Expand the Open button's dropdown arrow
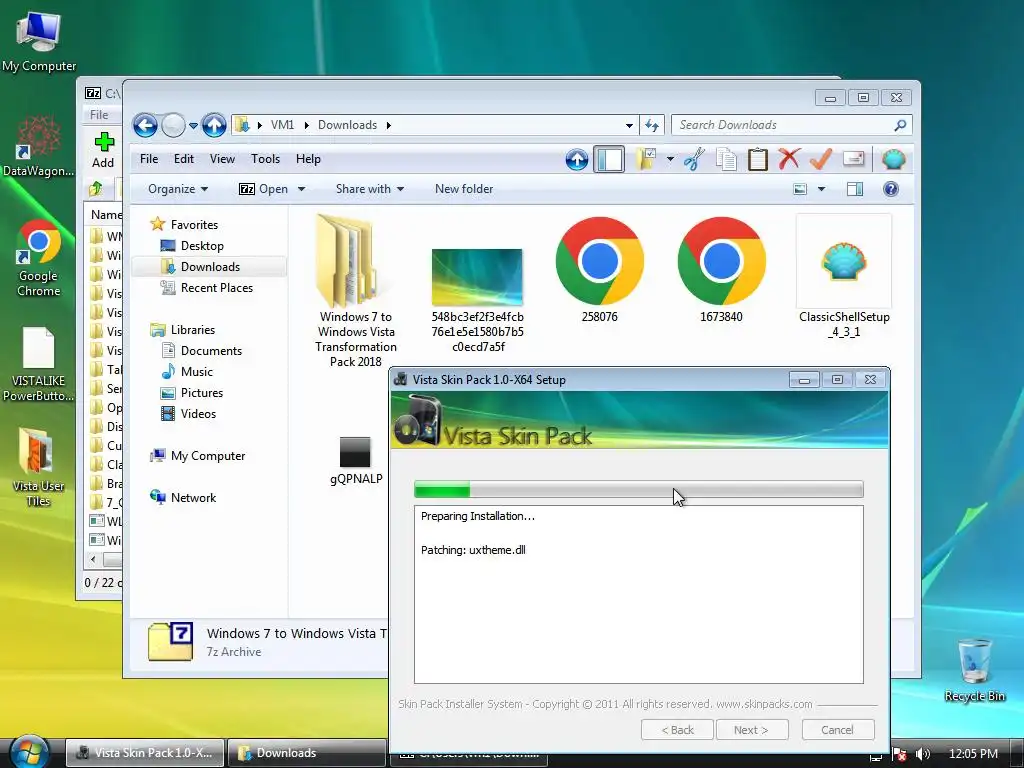The image size is (1024, 768). (302, 189)
